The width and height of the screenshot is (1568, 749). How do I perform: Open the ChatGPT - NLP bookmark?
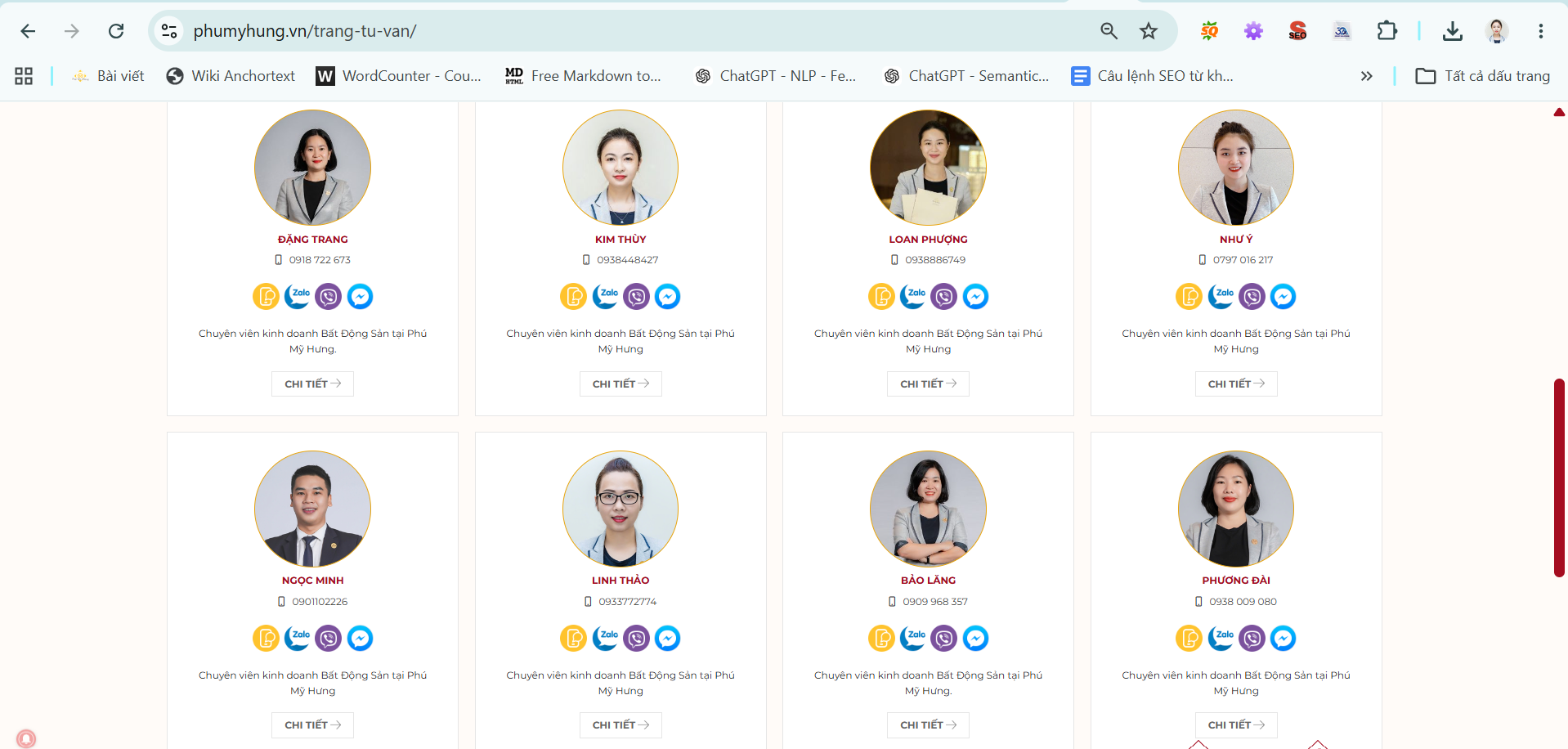tap(776, 76)
